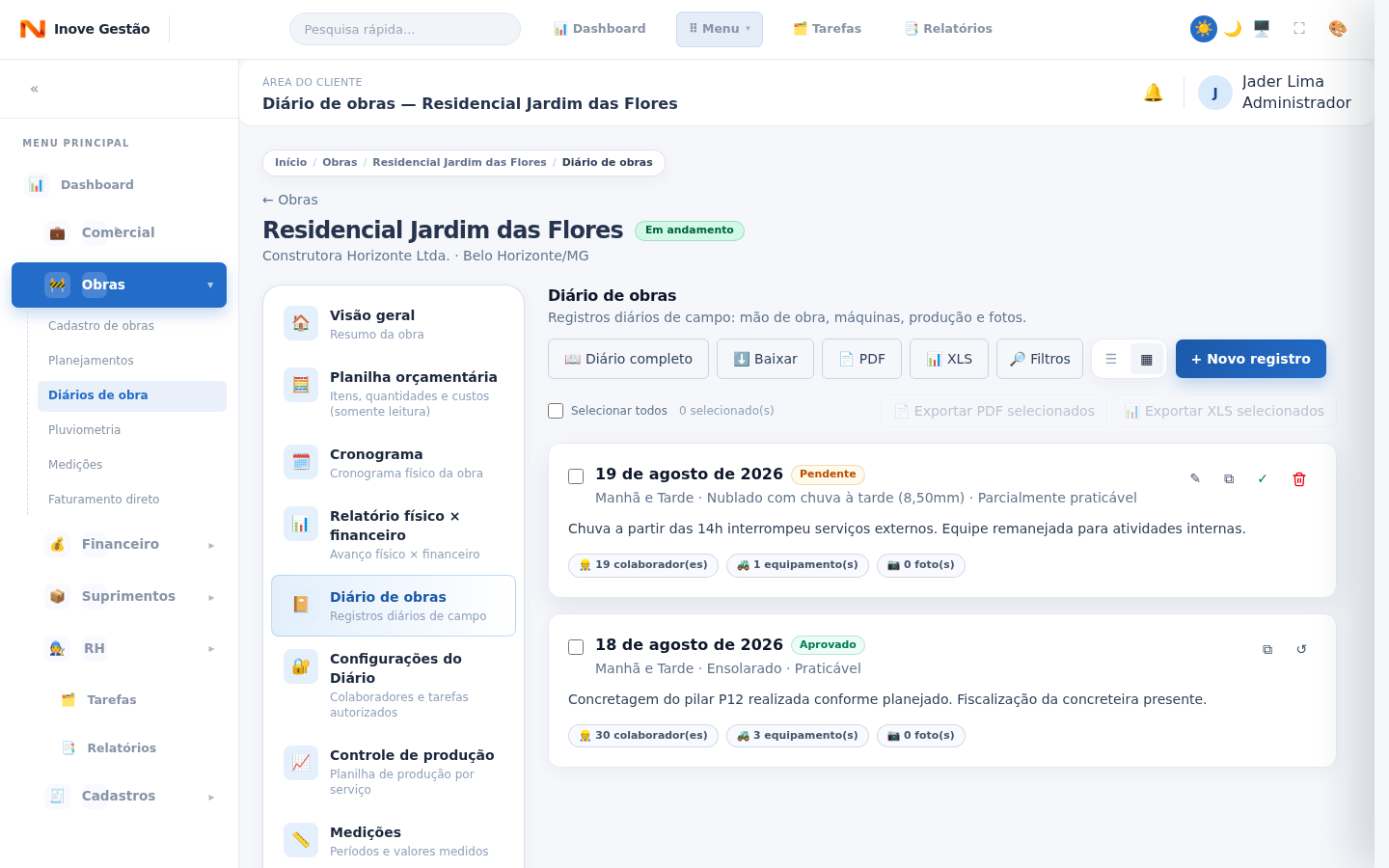Check the Selecionar todos checkbox
The height and width of the screenshot is (868, 1389).
(x=556, y=411)
